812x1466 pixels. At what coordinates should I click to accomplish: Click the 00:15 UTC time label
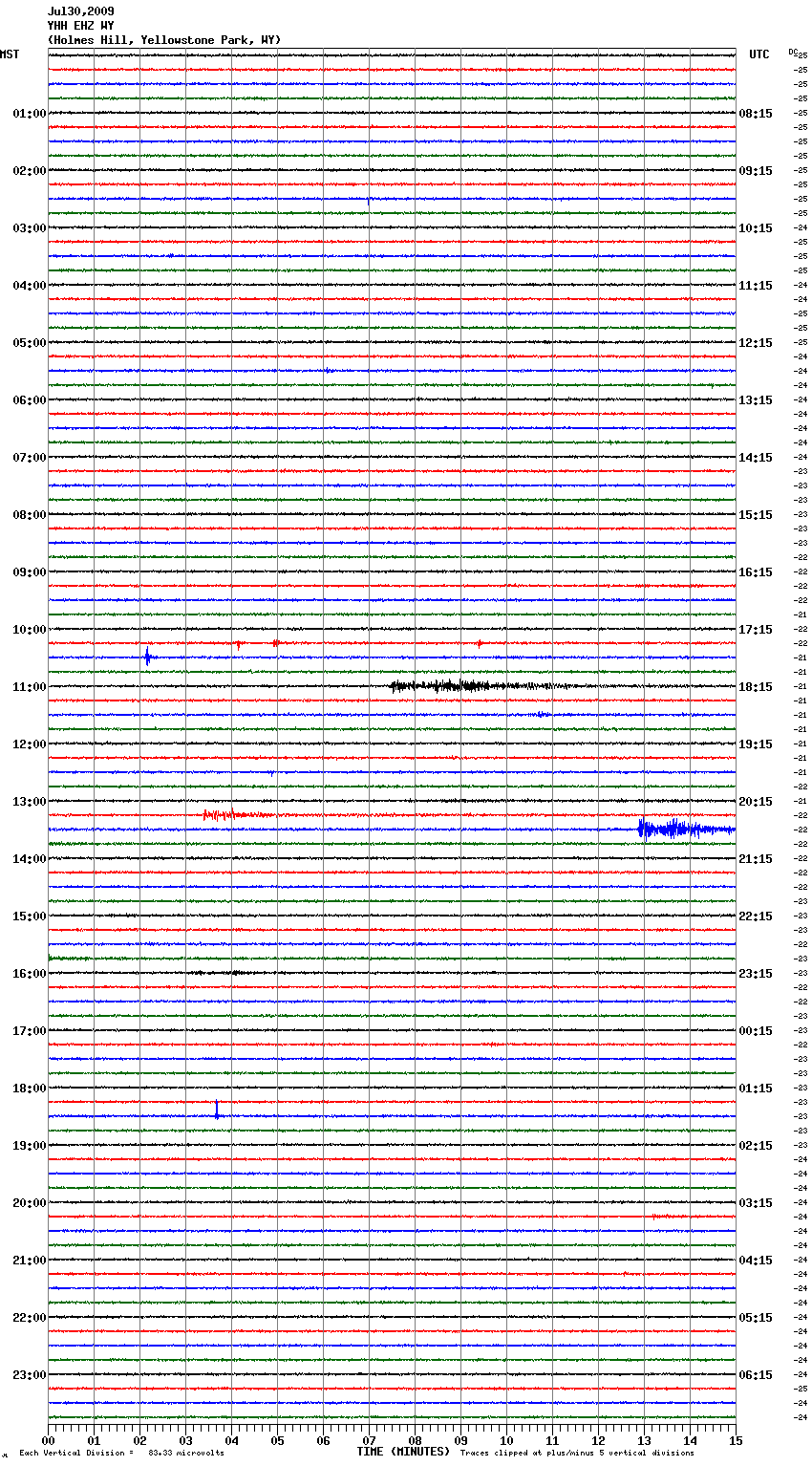coord(756,1031)
